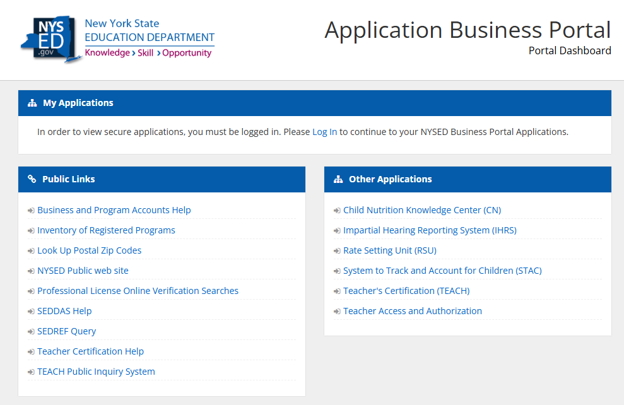Visit the NYSED Public web site link
The height and width of the screenshot is (405, 624).
[x=83, y=271]
